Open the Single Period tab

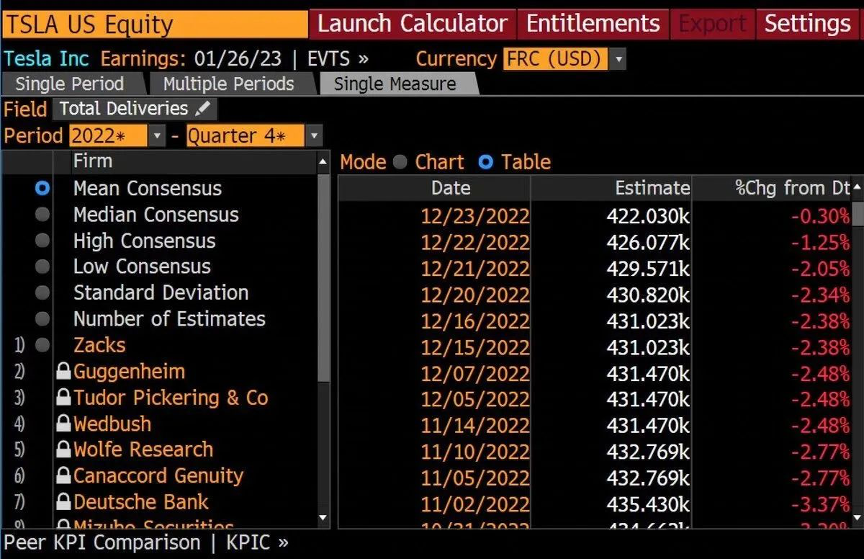coord(70,84)
